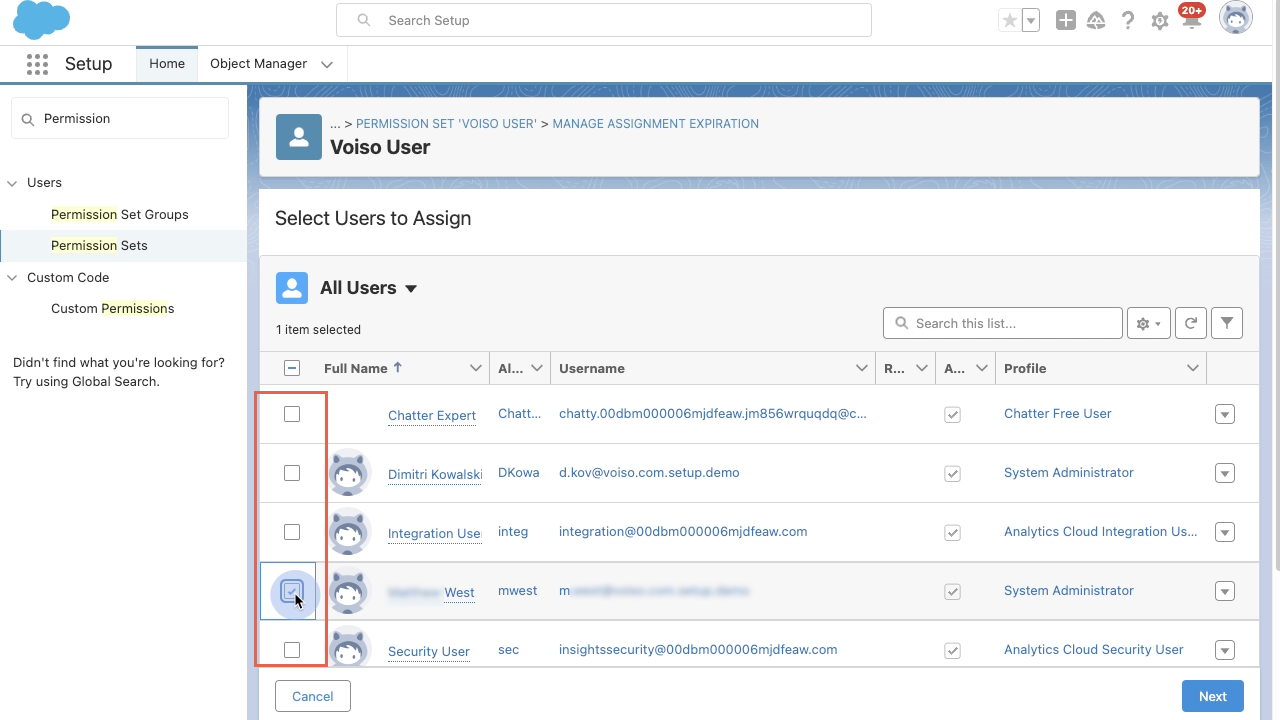Click the All Users list view icon
The width and height of the screenshot is (1280, 720).
click(x=292, y=288)
